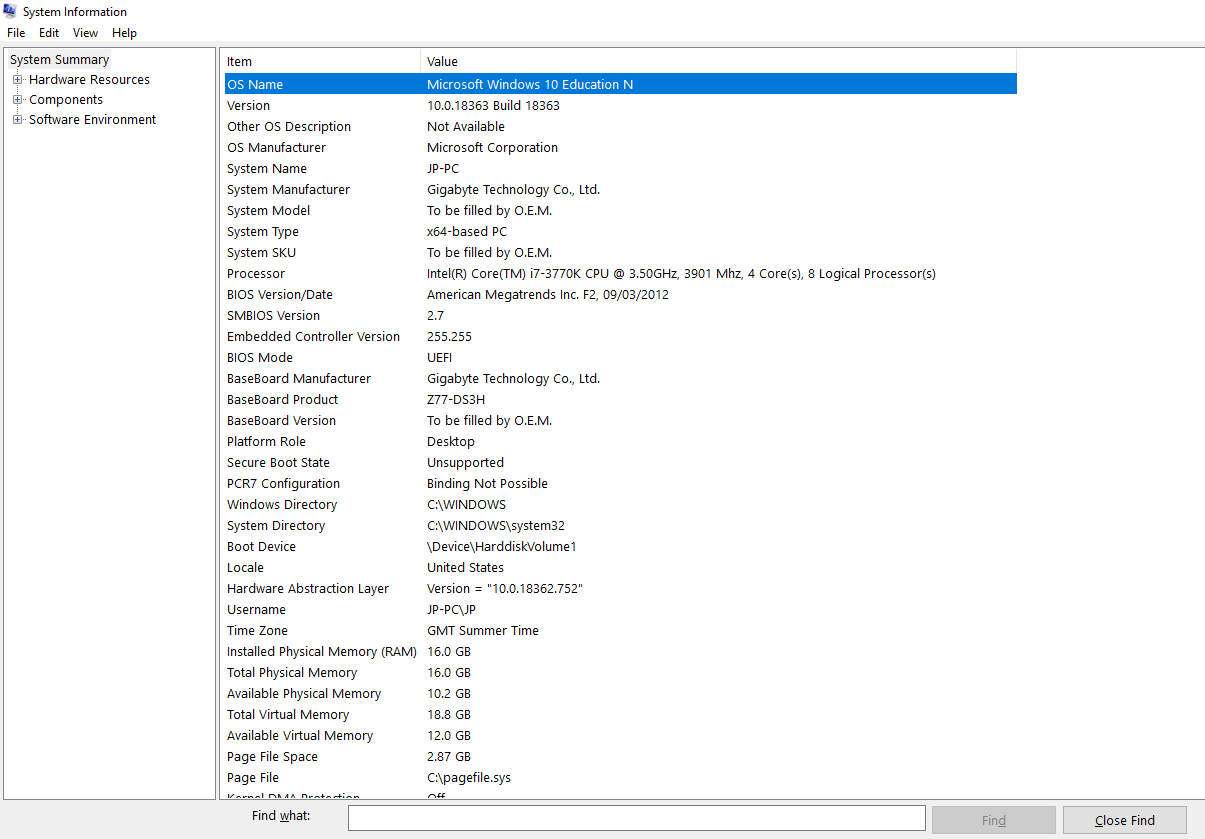Click the Secure Boot State row

tap(620, 463)
